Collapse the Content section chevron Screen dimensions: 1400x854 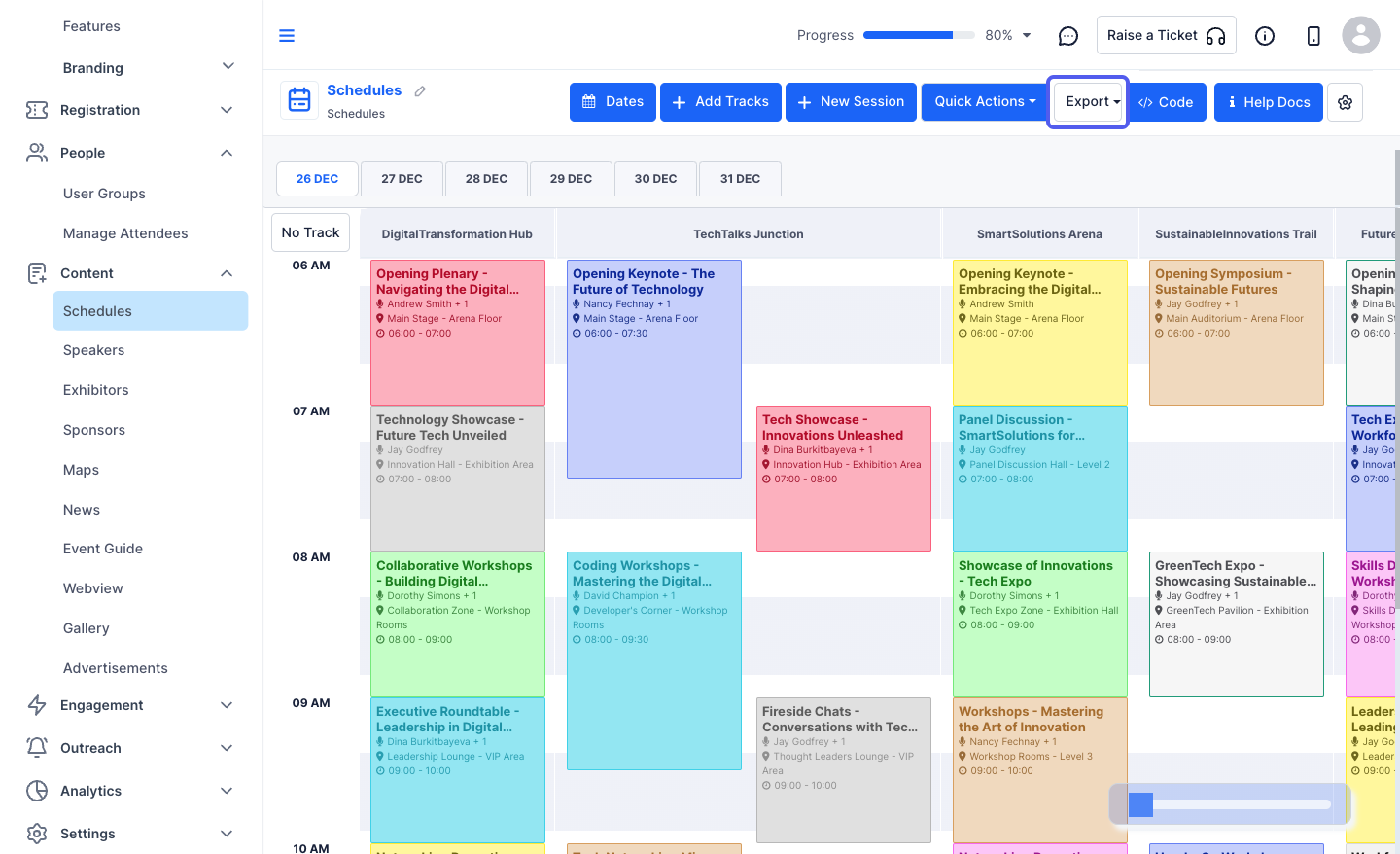point(227,273)
